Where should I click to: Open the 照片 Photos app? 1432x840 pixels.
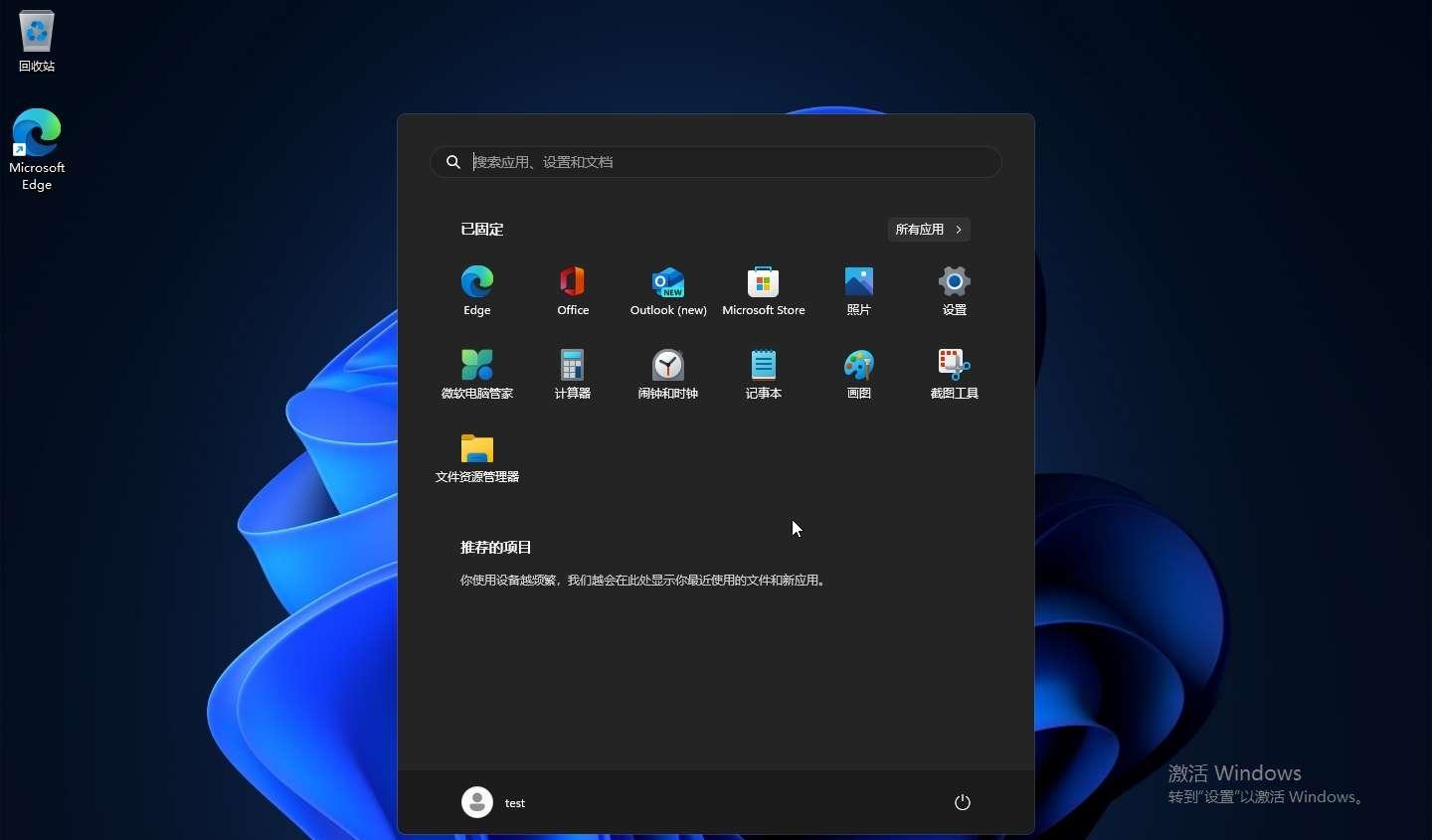tap(859, 290)
